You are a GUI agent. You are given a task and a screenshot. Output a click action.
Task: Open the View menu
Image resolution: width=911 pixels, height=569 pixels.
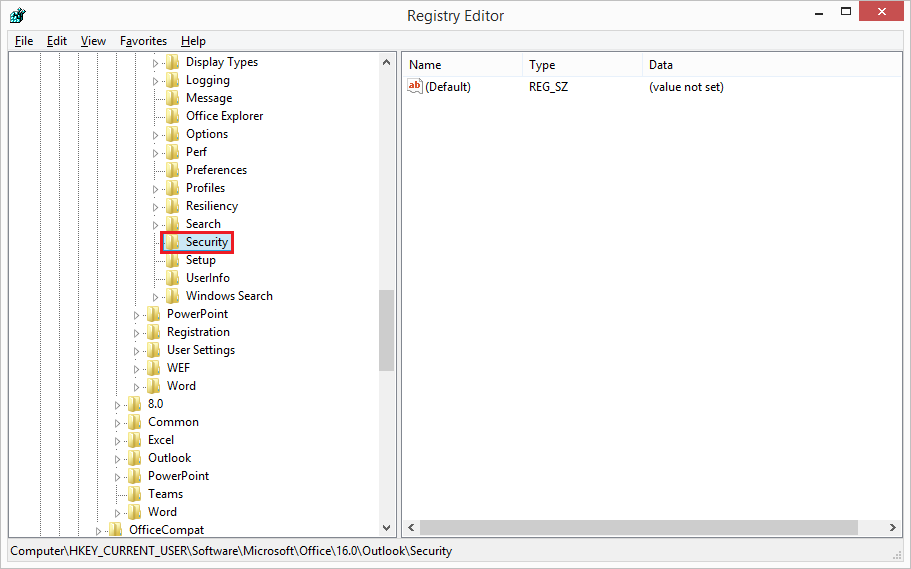(93, 41)
